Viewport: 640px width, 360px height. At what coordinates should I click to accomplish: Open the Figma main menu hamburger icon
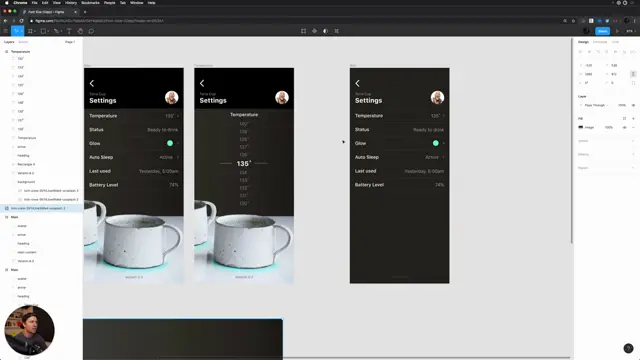click(x=6, y=31)
